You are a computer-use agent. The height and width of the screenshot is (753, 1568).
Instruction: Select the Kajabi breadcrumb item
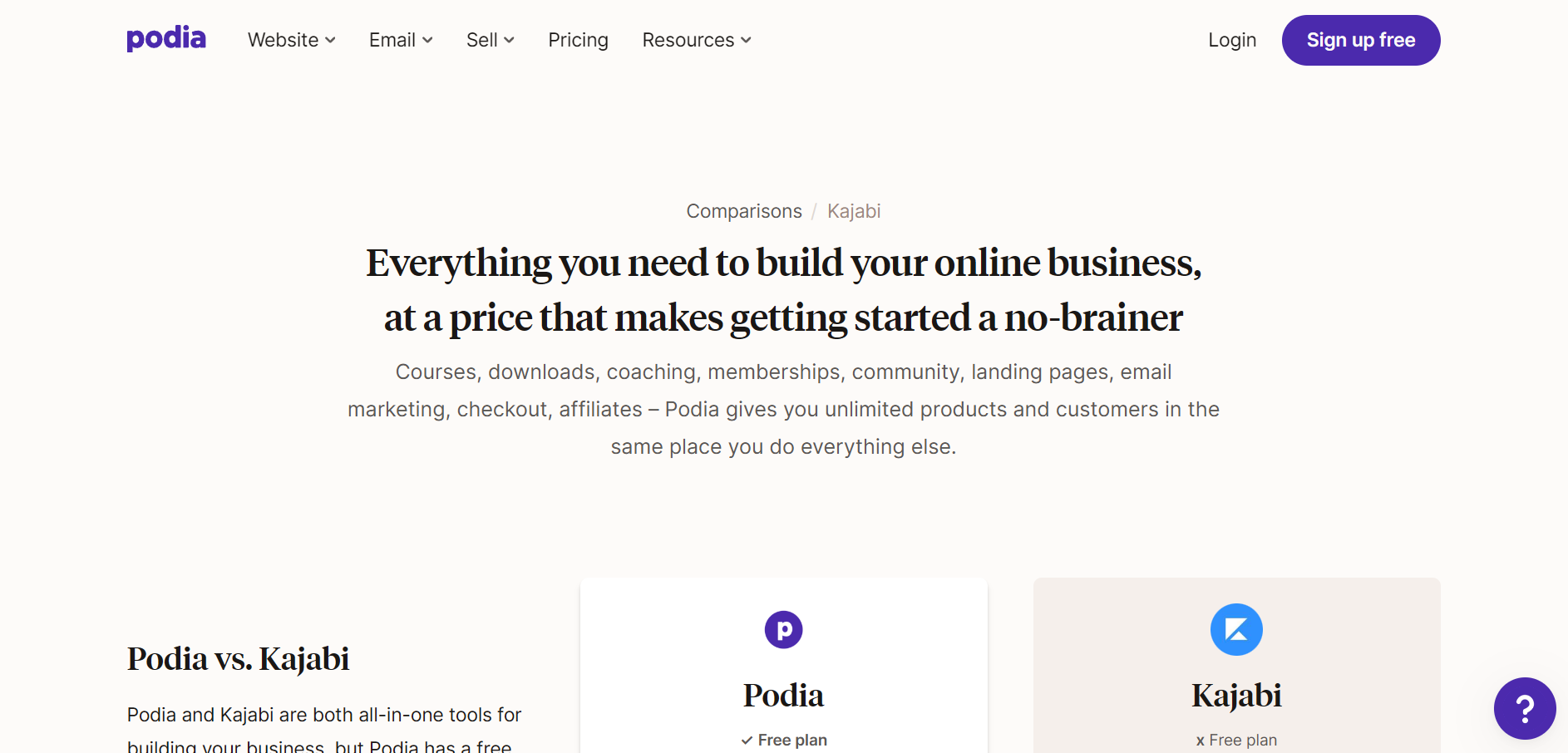point(853,211)
